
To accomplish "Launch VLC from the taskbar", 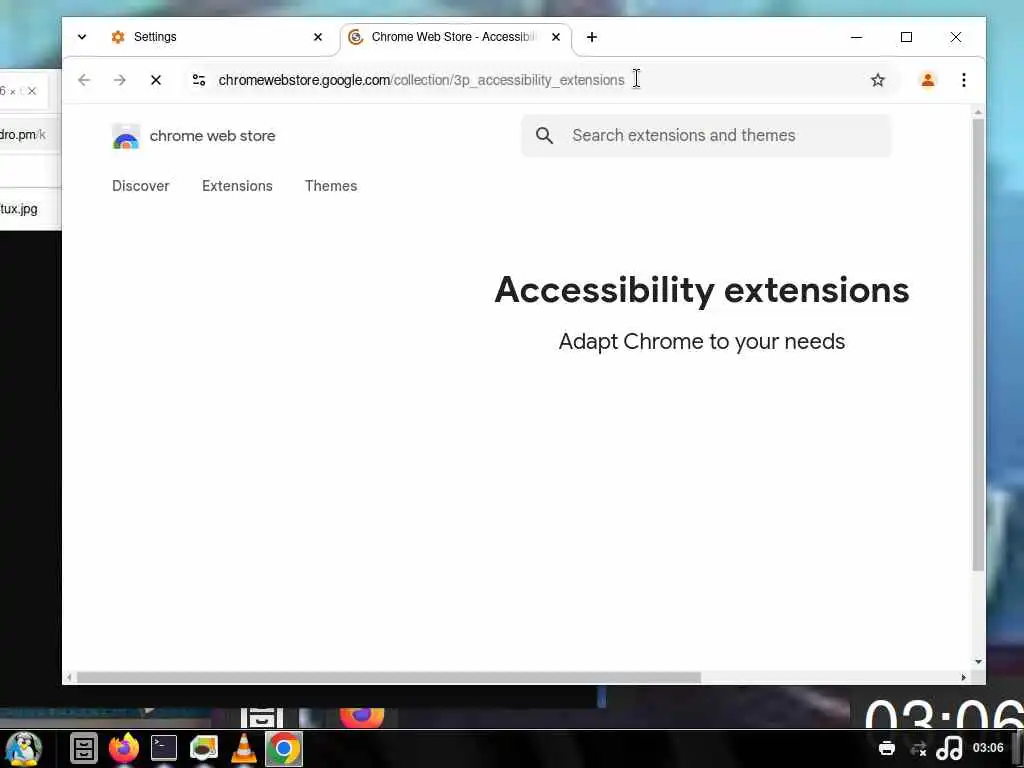I will click(244, 748).
